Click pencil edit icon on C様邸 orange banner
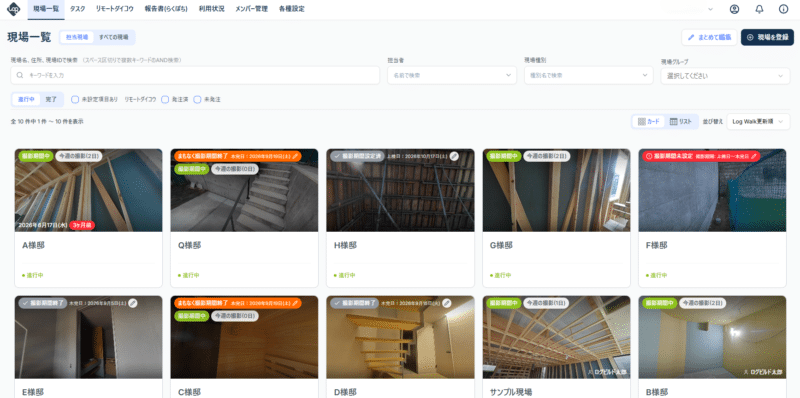The width and height of the screenshot is (800, 398). click(295, 303)
